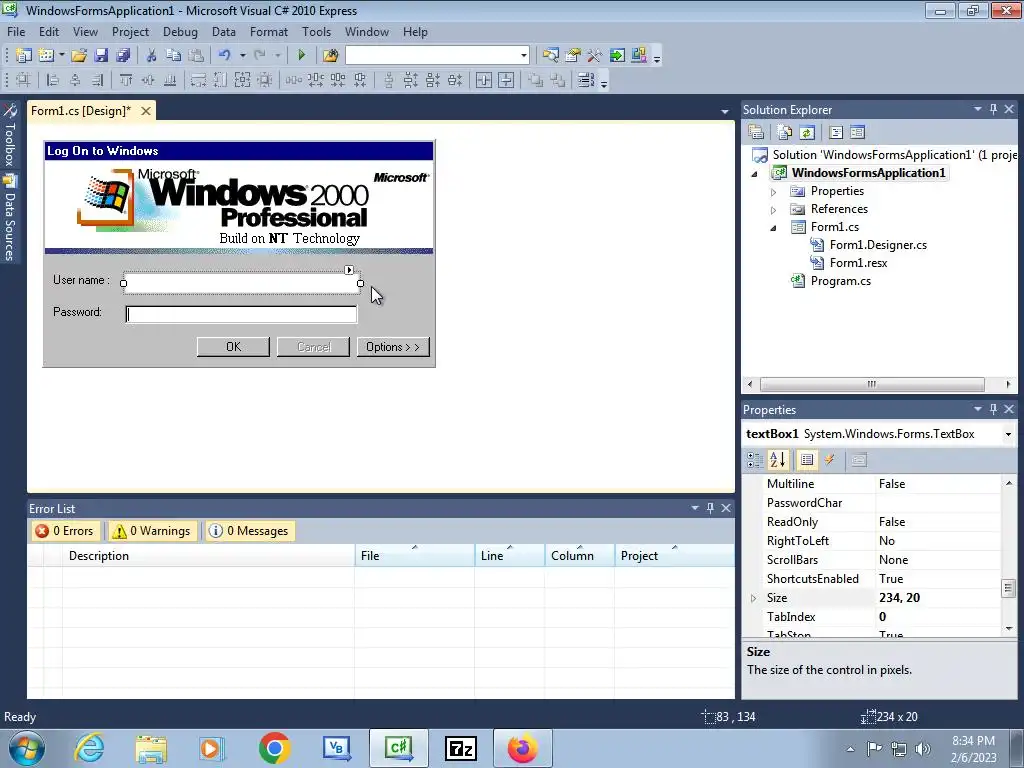Open Firefox from the taskbar
Screen dimensions: 1024x768
pyautogui.click(x=522, y=748)
